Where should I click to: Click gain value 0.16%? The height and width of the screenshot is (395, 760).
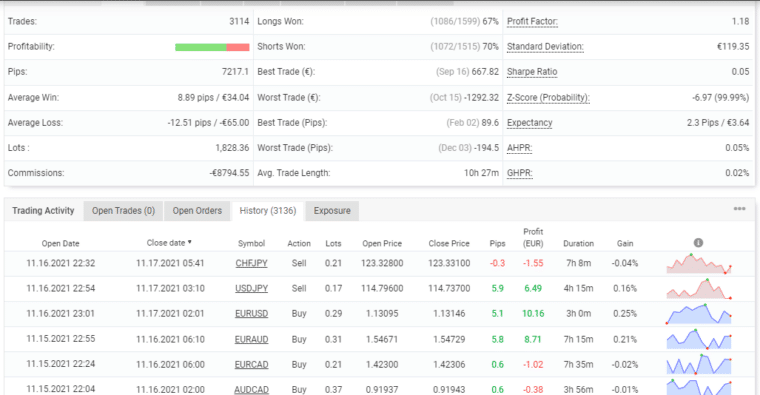(625, 288)
